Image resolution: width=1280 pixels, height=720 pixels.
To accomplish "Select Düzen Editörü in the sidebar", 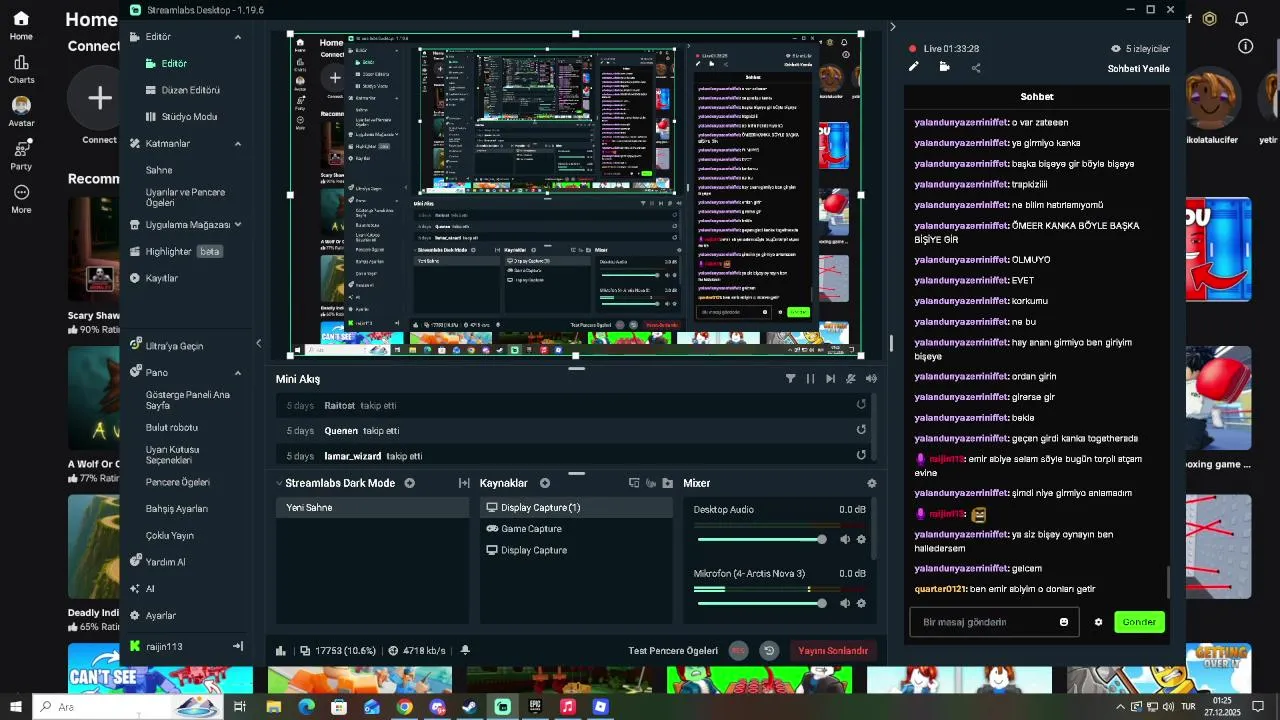I will coord(183,90).
